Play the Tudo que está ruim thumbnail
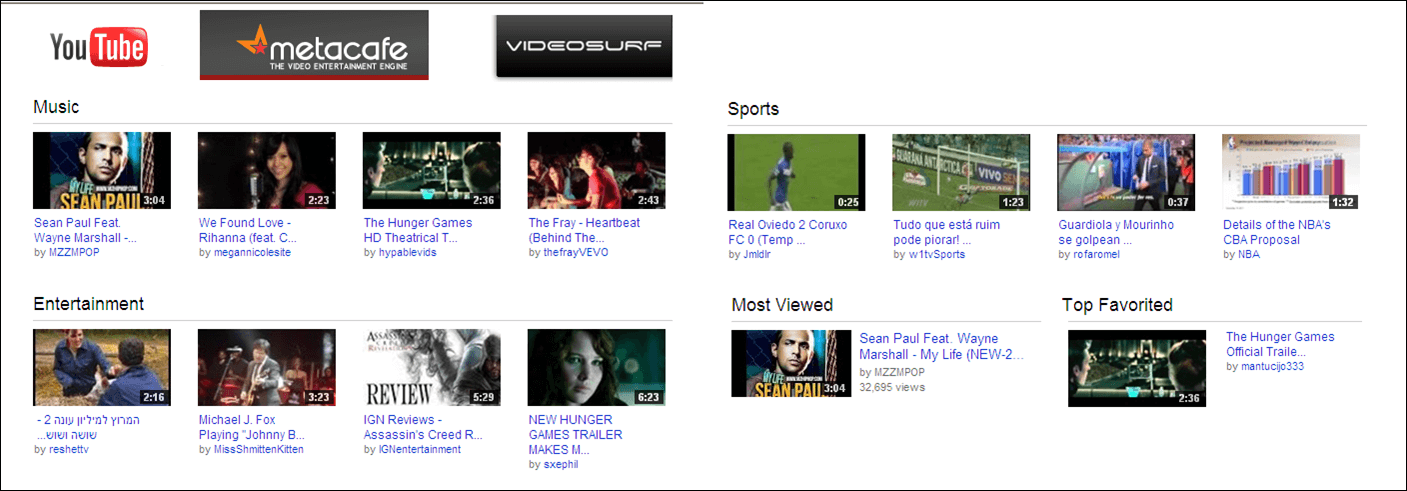Viewport: 1407px width, 491px height. pos(962,173)
